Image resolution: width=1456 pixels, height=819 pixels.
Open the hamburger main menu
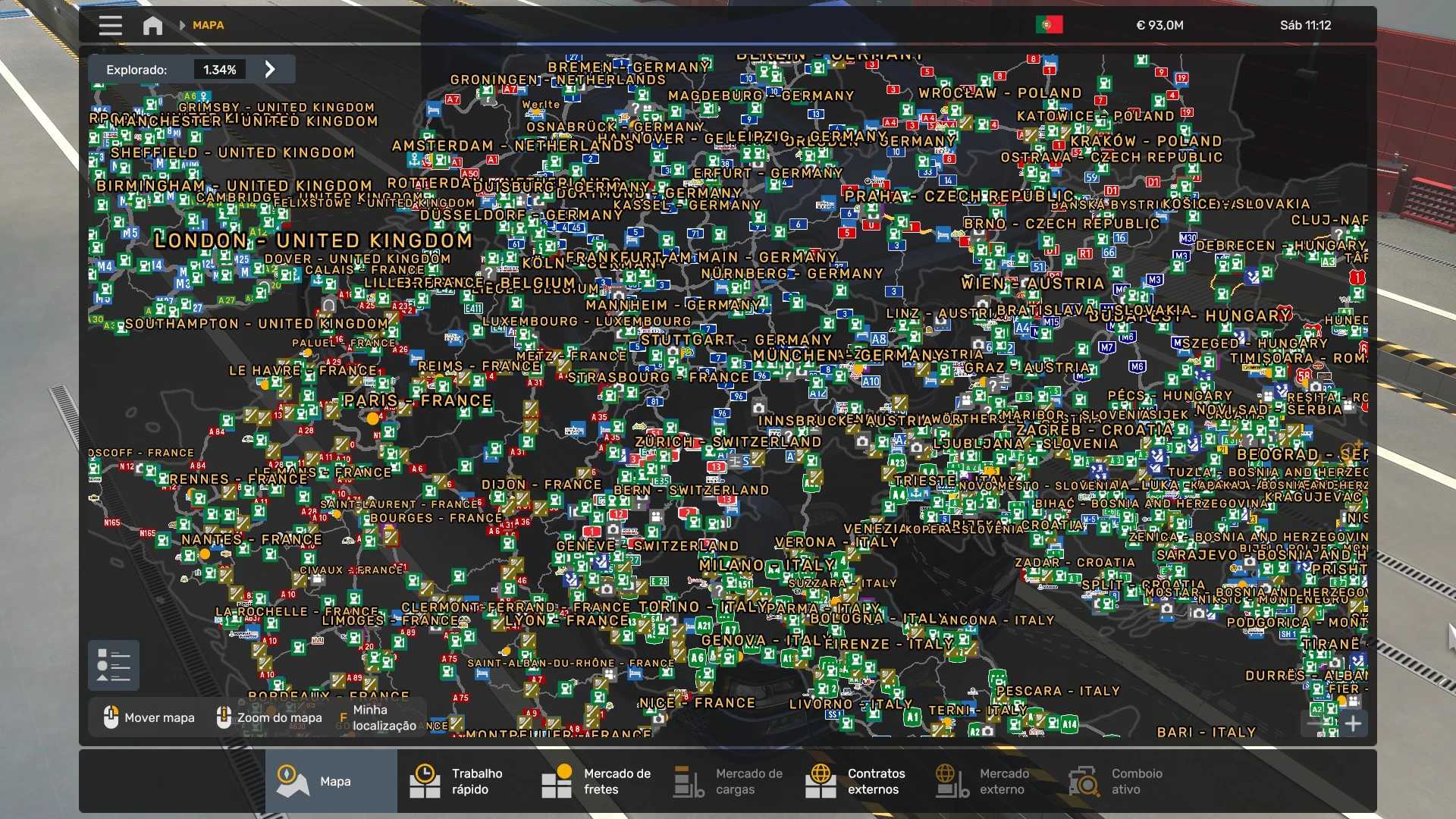[110, 26]
